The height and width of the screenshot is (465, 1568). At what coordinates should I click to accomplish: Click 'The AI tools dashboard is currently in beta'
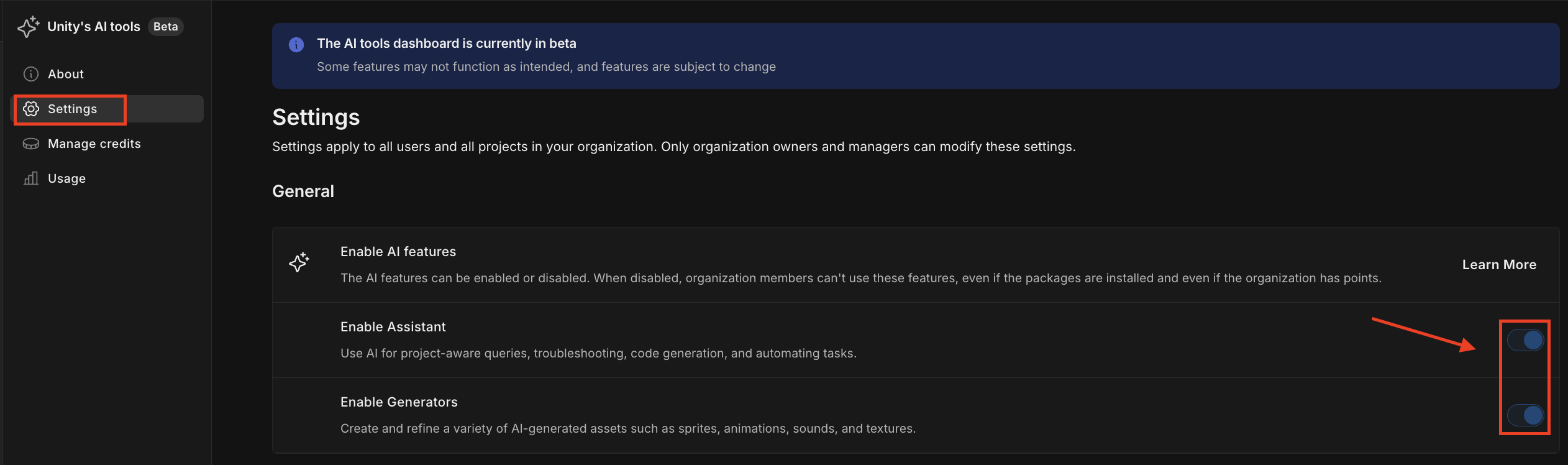tap(447, 44)
